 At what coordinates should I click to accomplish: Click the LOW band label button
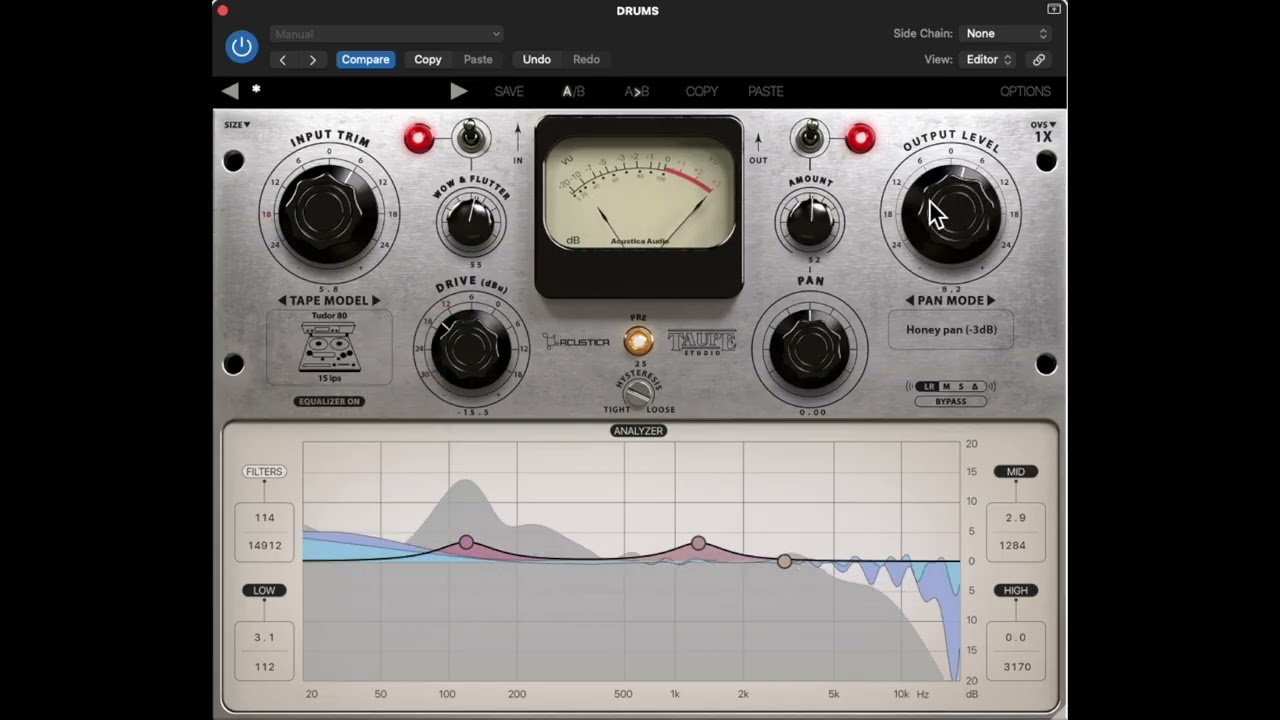pyautogui.click(x=264, y=590)
